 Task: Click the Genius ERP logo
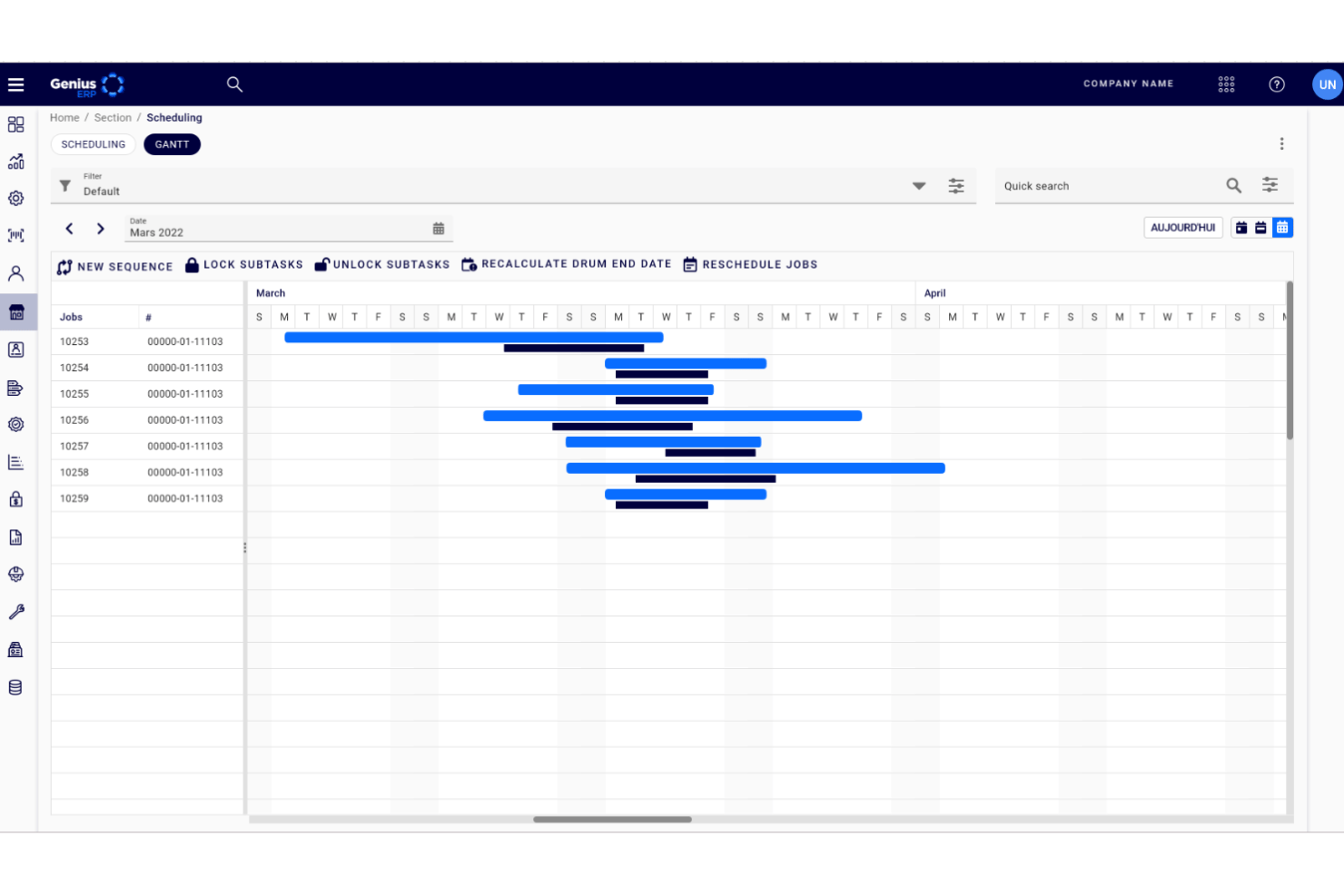click(x=87, y=84)
